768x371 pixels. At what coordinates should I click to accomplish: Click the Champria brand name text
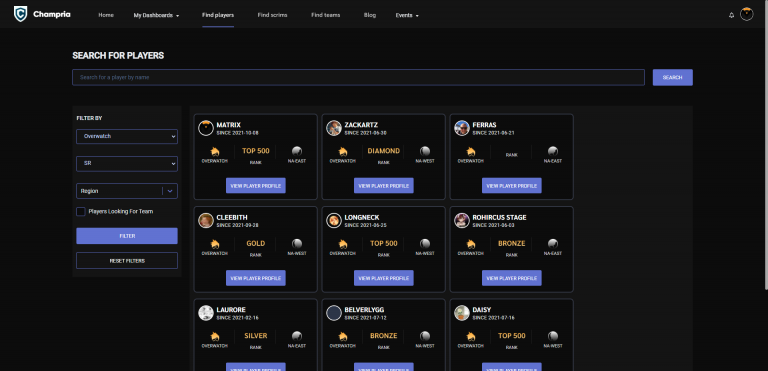pos(52,15)
